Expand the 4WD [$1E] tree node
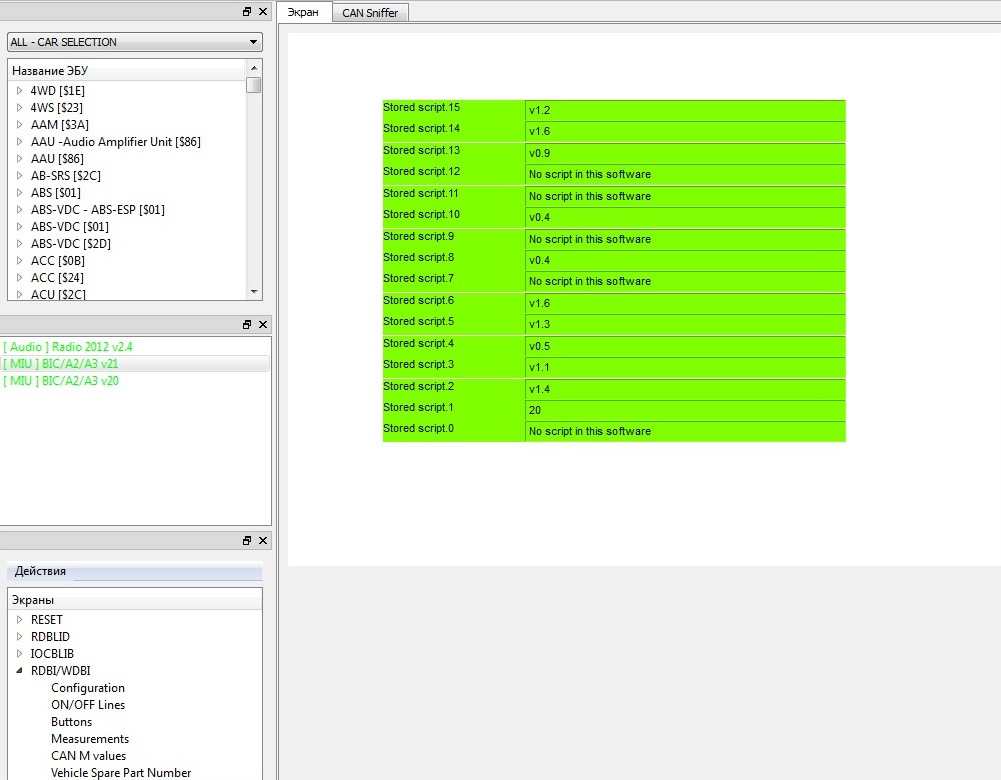Screen dimensions: 1001x780 (19, 90)
